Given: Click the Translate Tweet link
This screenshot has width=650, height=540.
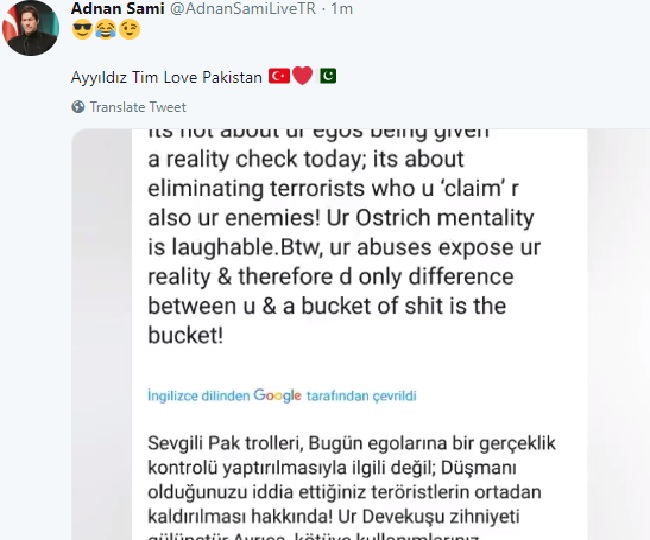Looking at the screenshot, I should click(x=138, y=107).
